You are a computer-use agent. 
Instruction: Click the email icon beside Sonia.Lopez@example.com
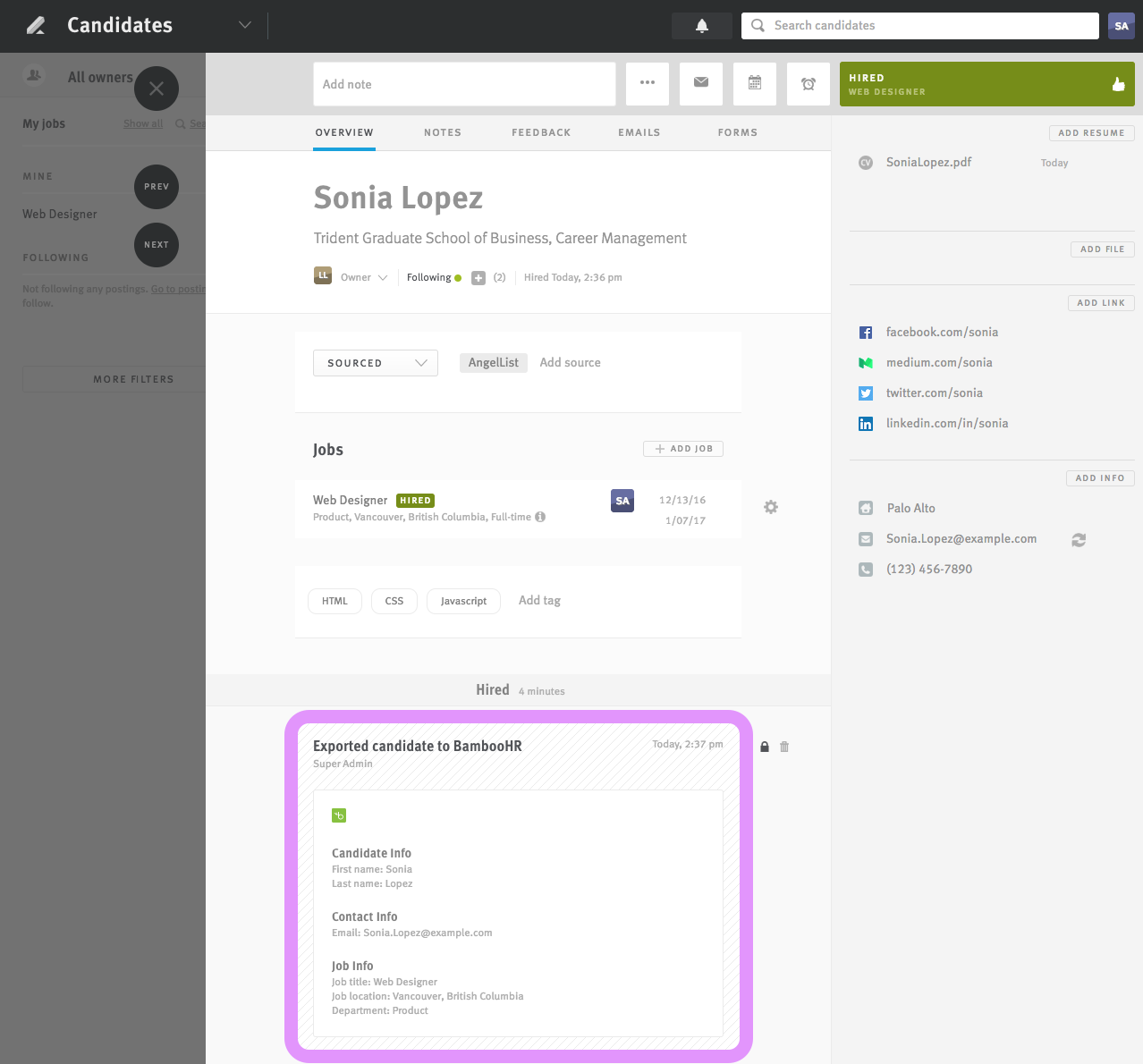[866, 539]
